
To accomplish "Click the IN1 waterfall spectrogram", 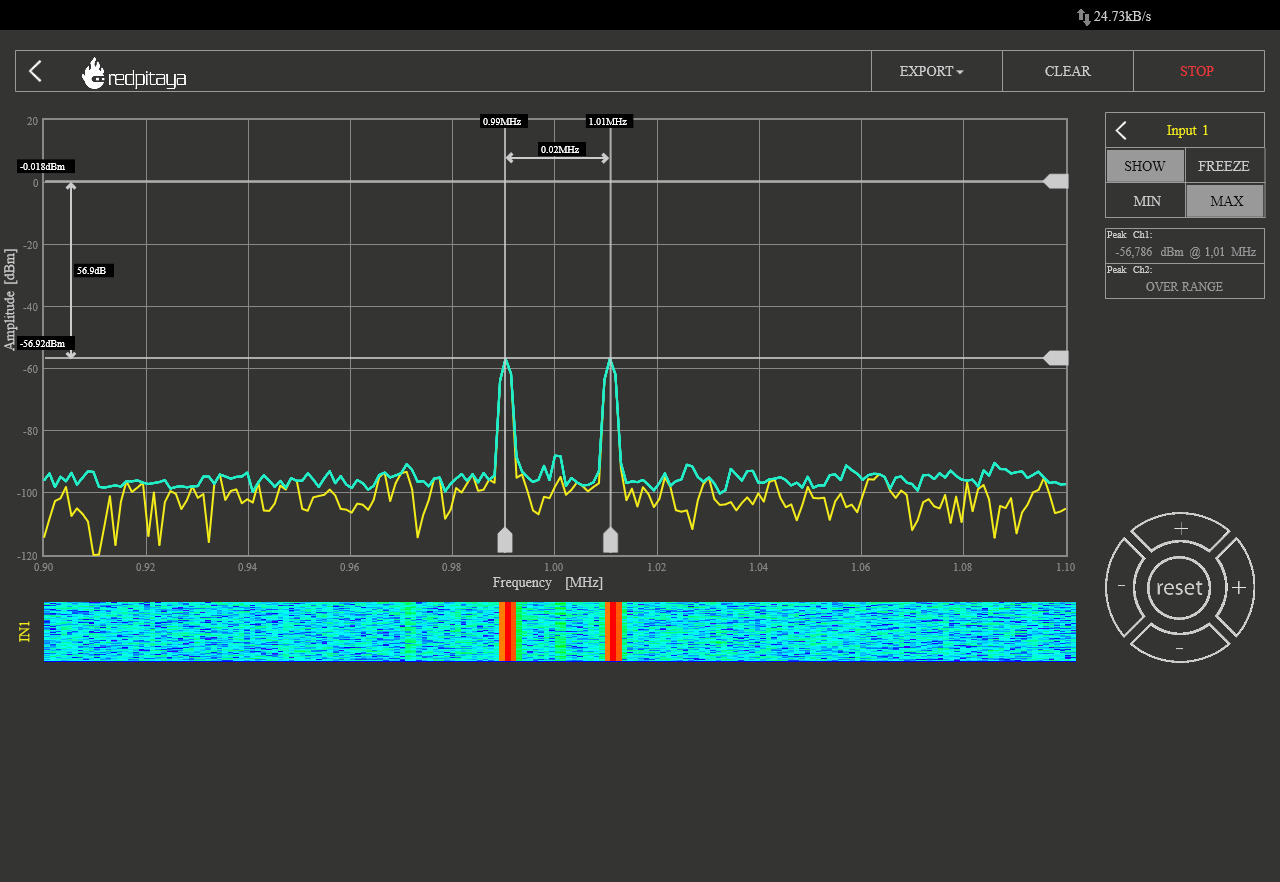I will pos(560,631).
